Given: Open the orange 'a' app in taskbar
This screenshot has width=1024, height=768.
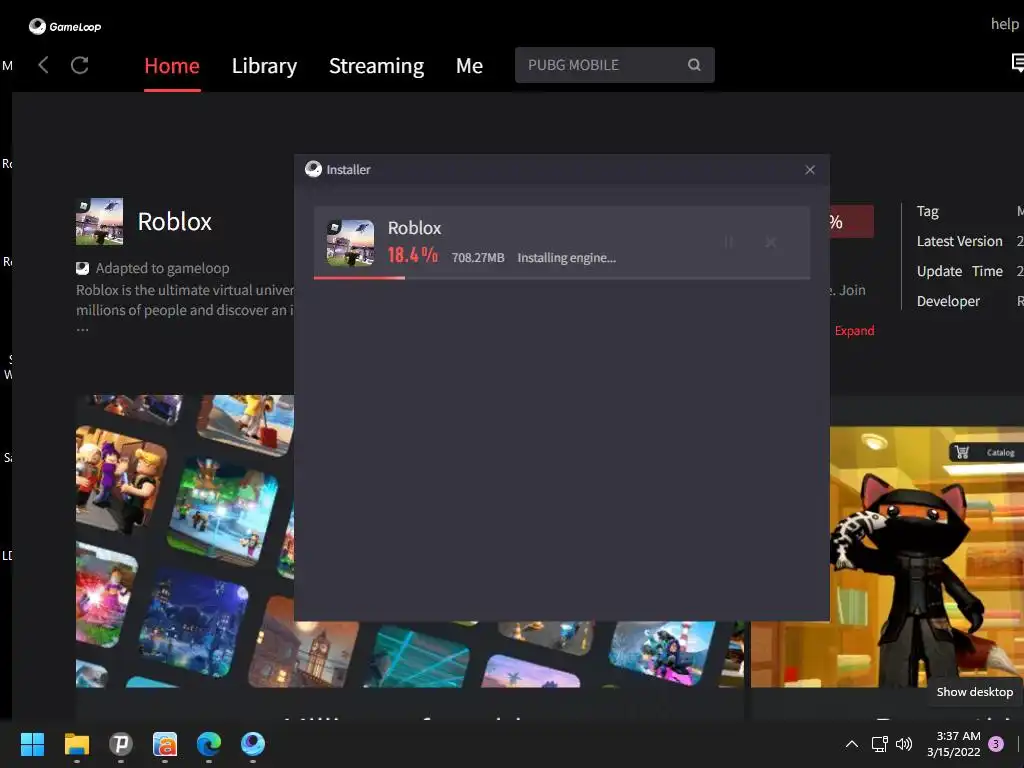Looking at the screenshot, I should pyautogui.click(x=165, y=744).
